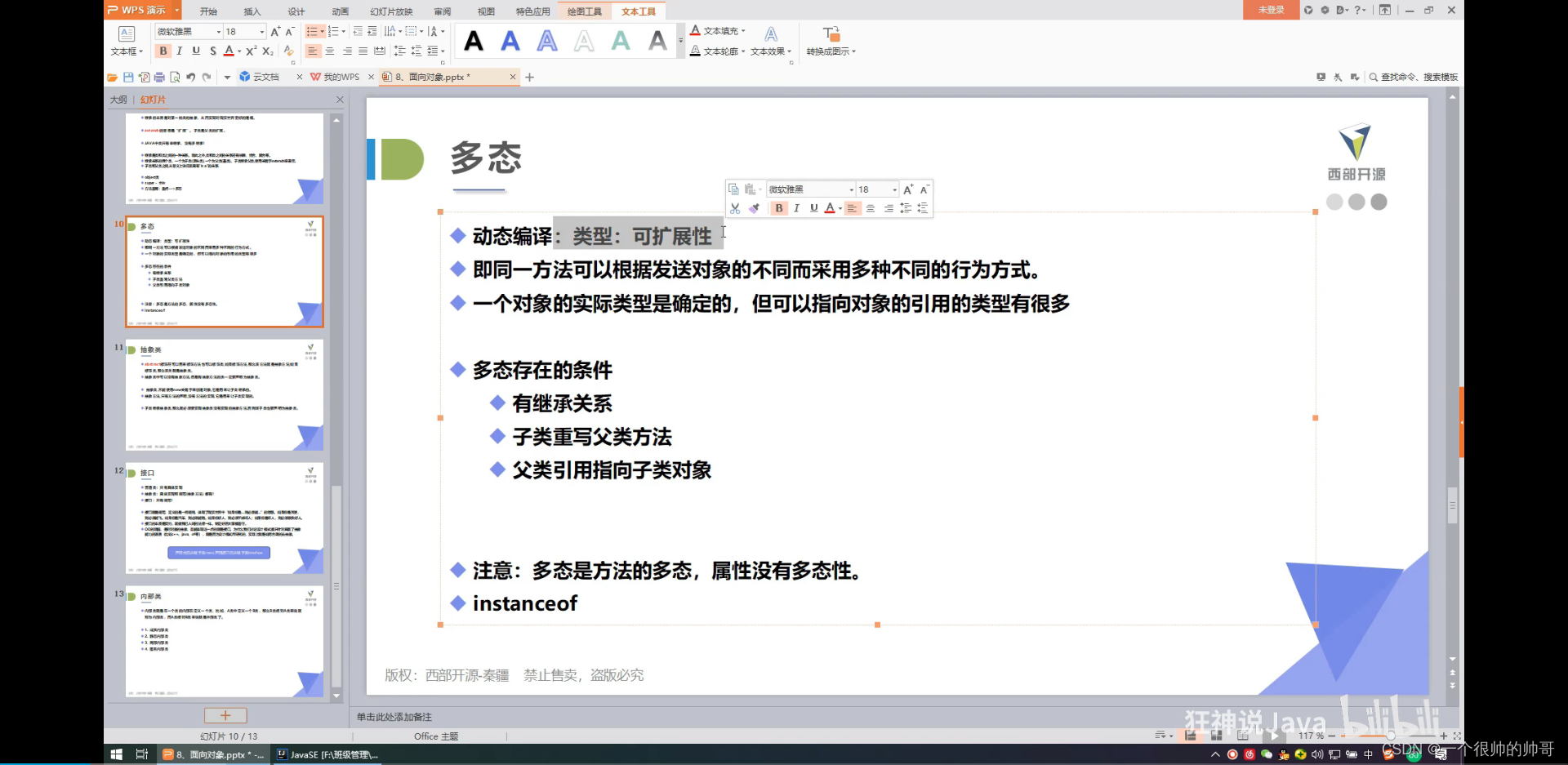Open the ribbon font size dropdown

click(x=262, y=32)
